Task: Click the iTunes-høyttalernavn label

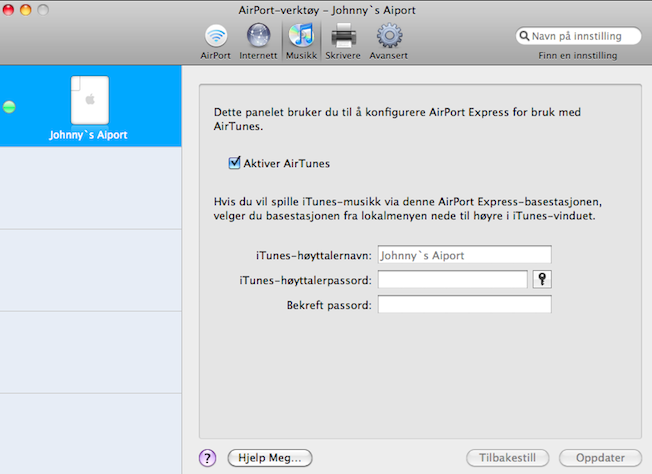Action: pos(314,255)
